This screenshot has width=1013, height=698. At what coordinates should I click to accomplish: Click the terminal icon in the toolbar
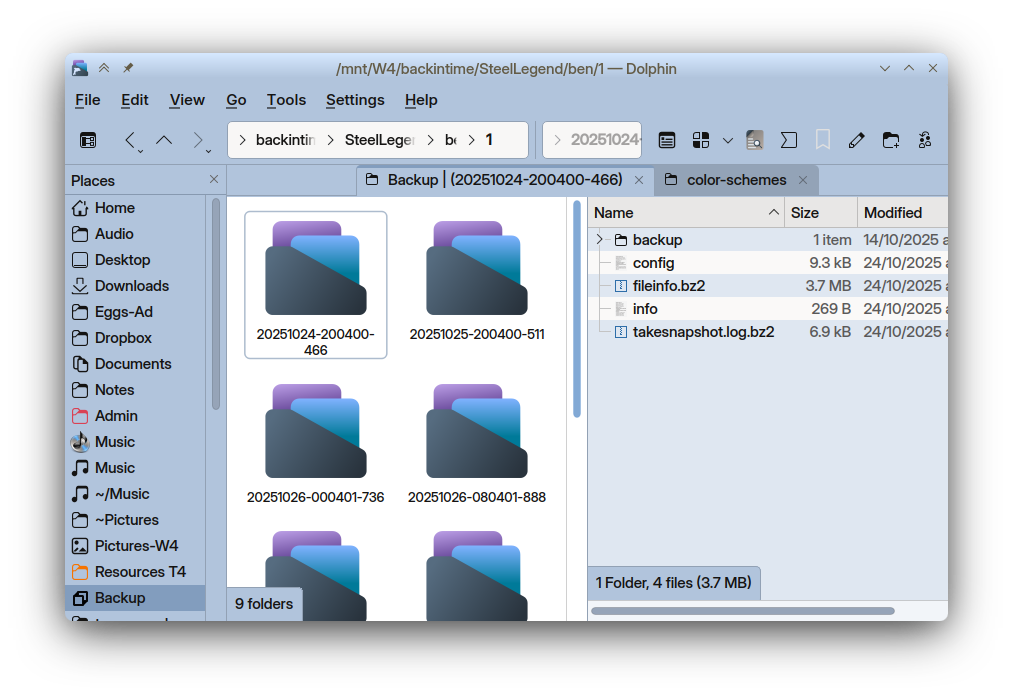788,140
